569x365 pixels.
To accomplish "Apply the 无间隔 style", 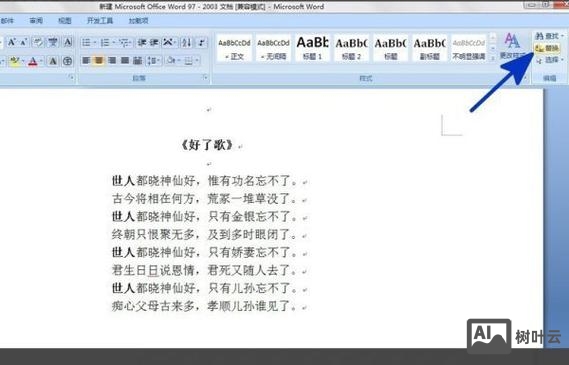I will point(273,48).
